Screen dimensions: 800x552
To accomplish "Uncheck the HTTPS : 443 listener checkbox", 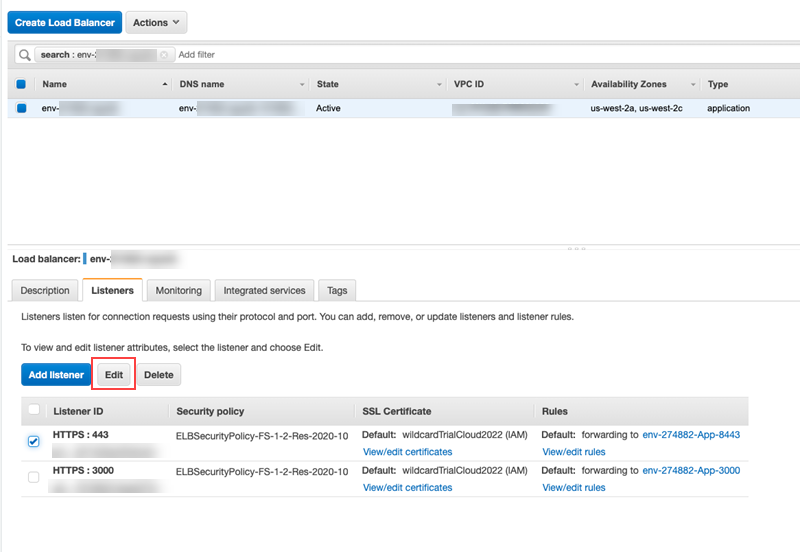I will (34, 441).
